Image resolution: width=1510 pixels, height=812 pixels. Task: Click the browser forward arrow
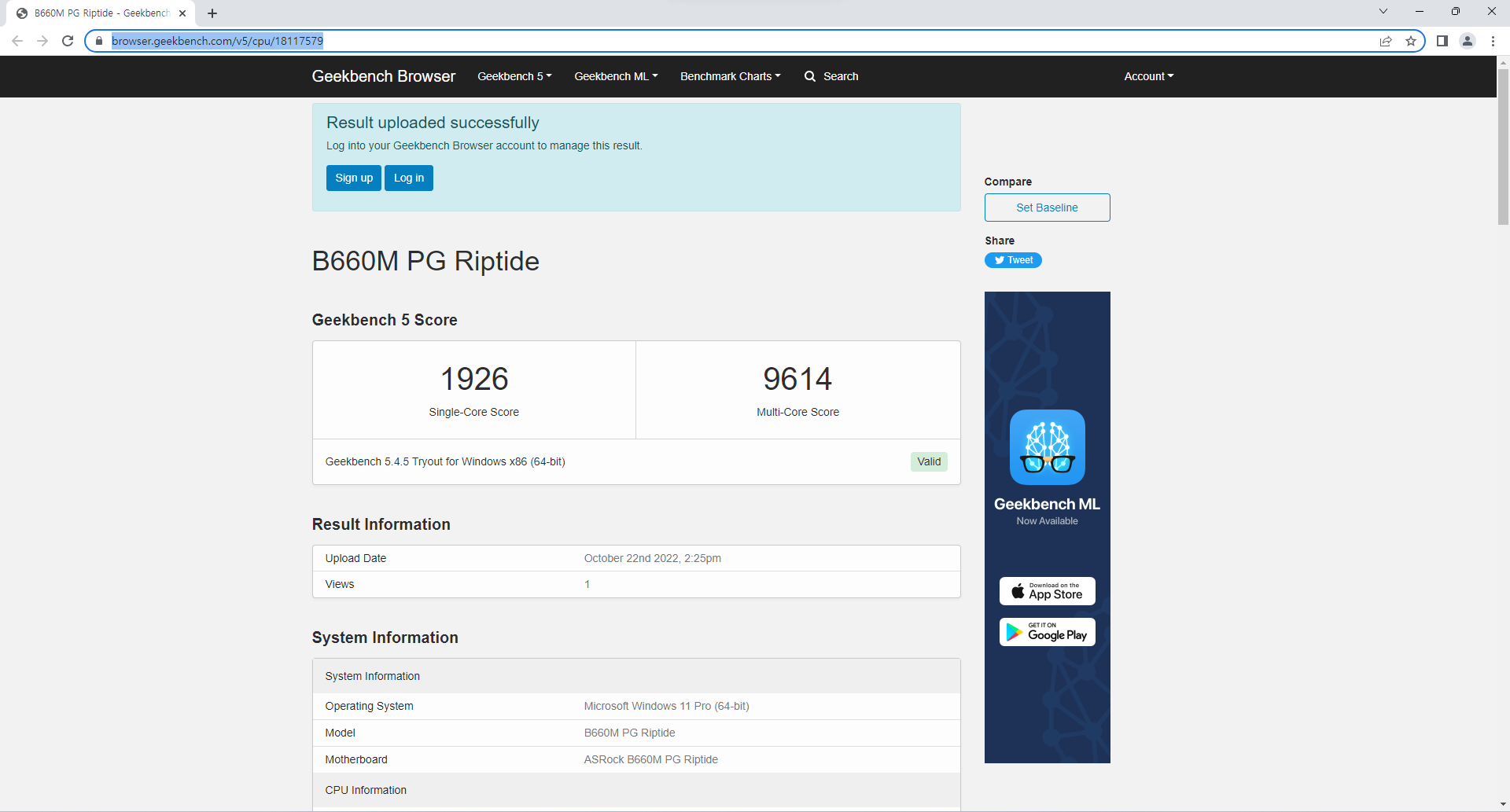pos(42,41)
